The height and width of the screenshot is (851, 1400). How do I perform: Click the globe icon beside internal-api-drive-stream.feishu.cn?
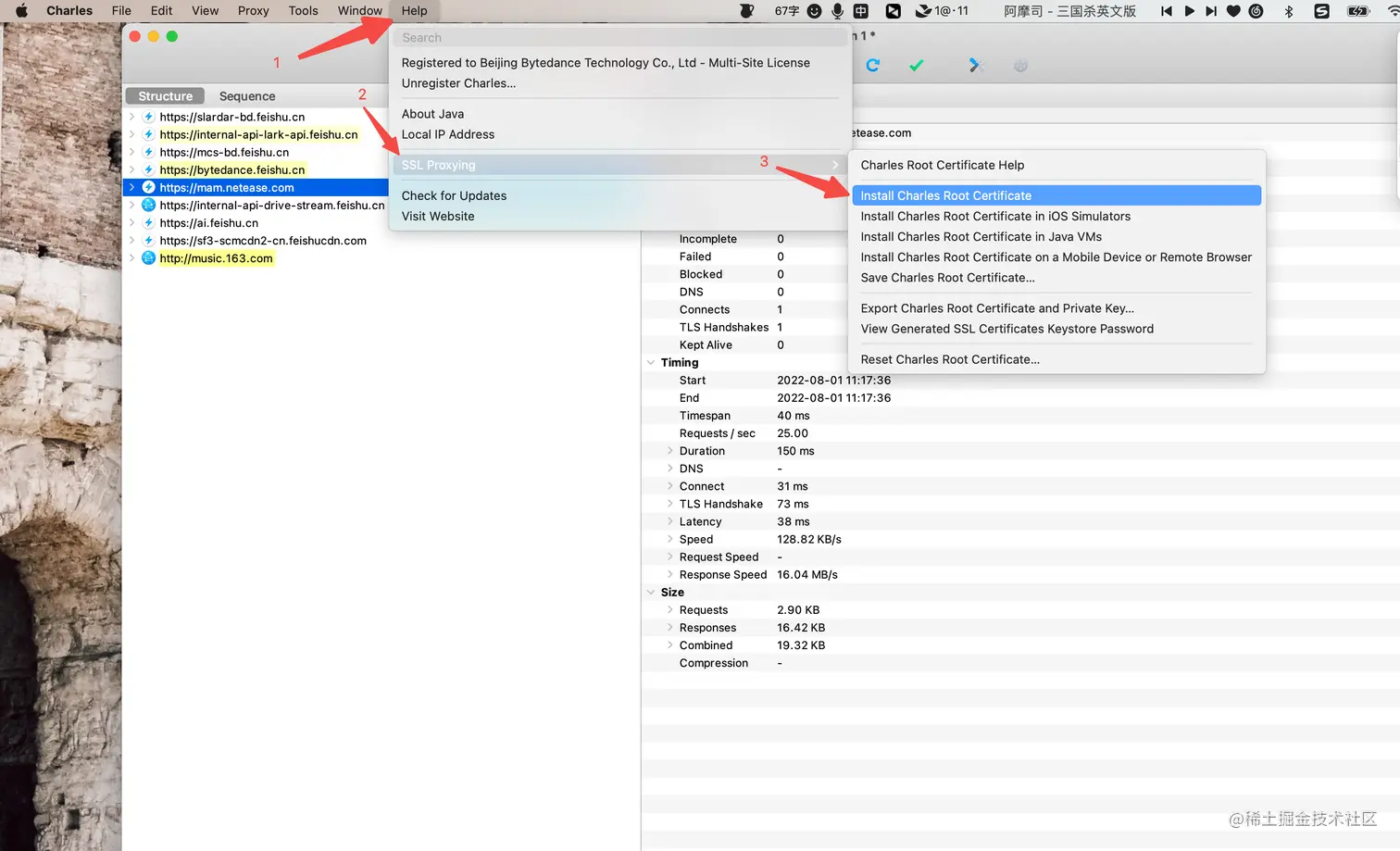pyautogui.click(x=148, y=205)
